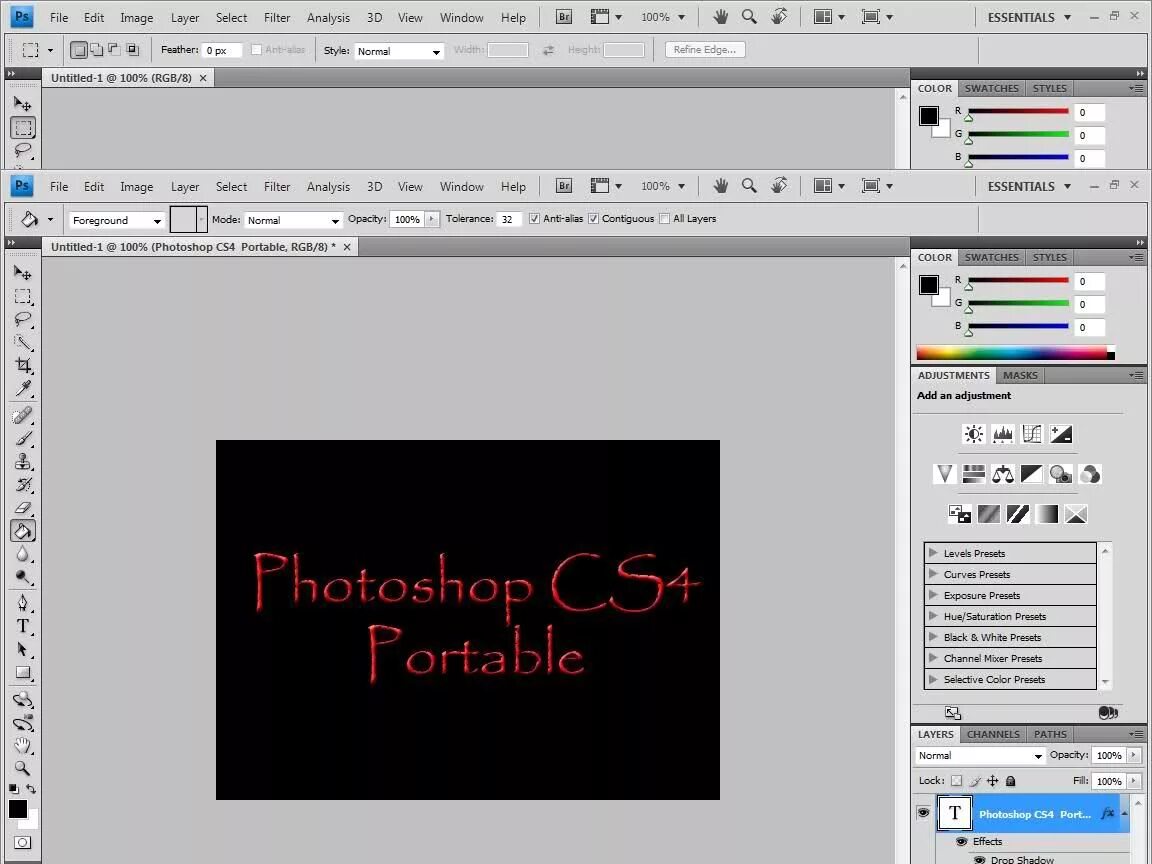Open the Opacity slider arrow in options bar

(432, 219)
